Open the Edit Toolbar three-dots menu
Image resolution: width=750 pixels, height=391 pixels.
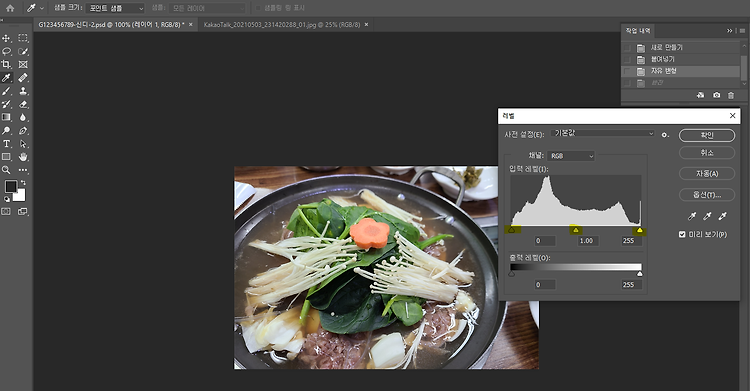click(22, 170)
